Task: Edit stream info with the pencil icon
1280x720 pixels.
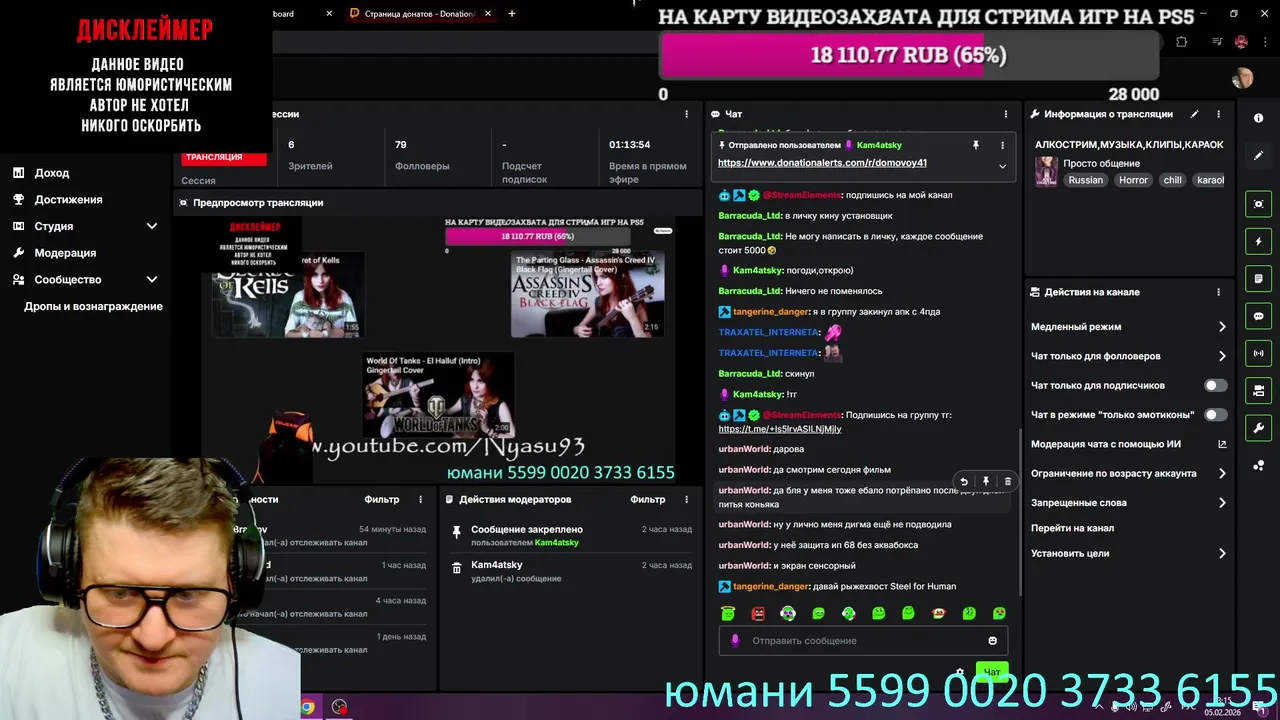Action: (x=1195, y=114)
